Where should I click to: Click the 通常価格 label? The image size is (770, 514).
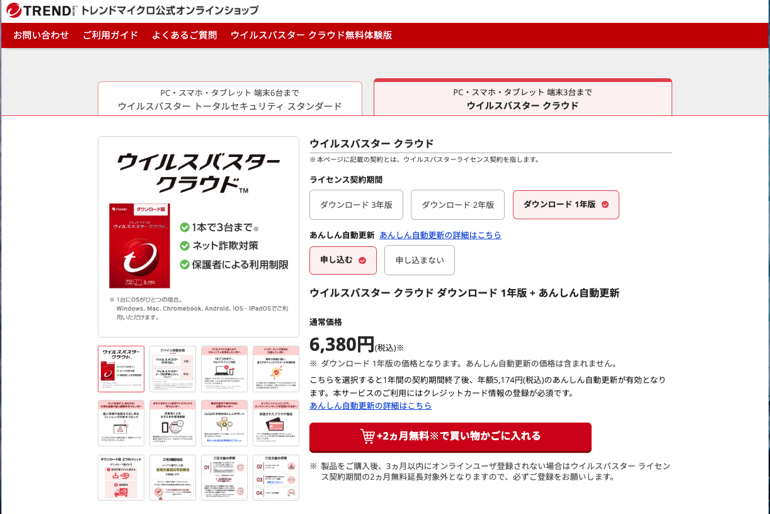[326, 322]
